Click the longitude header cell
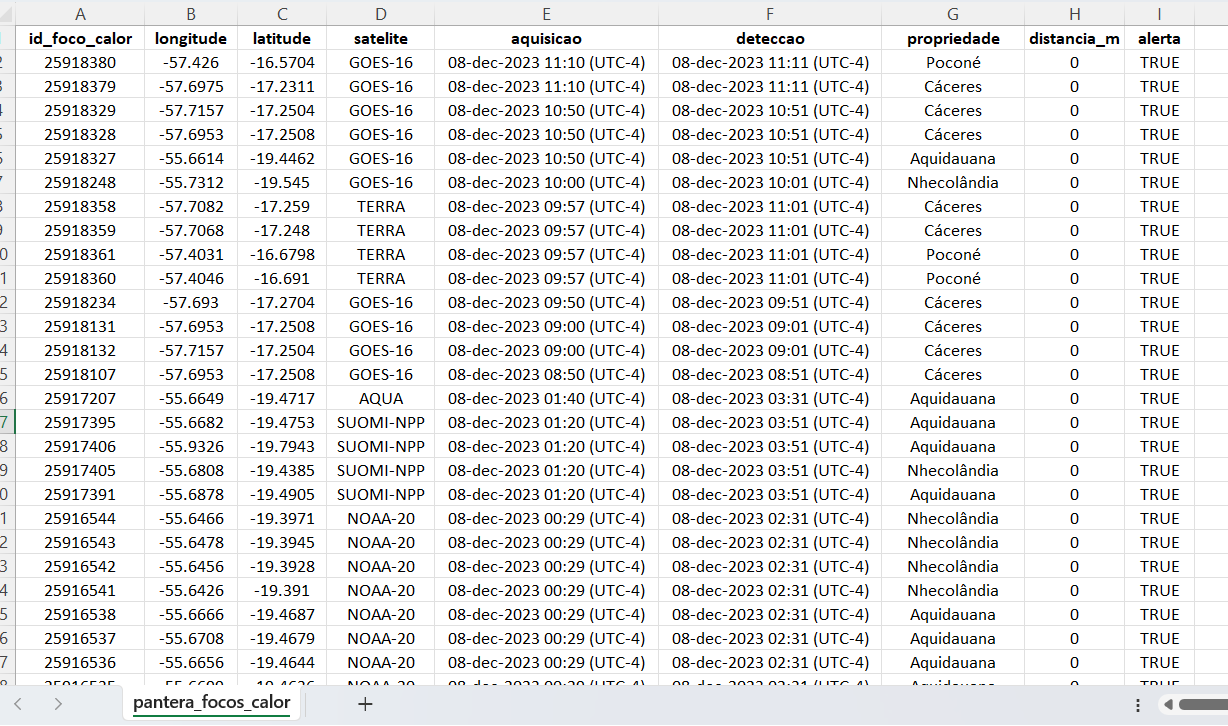Viewport: 1228px width, 726px height. pos(191,38)
